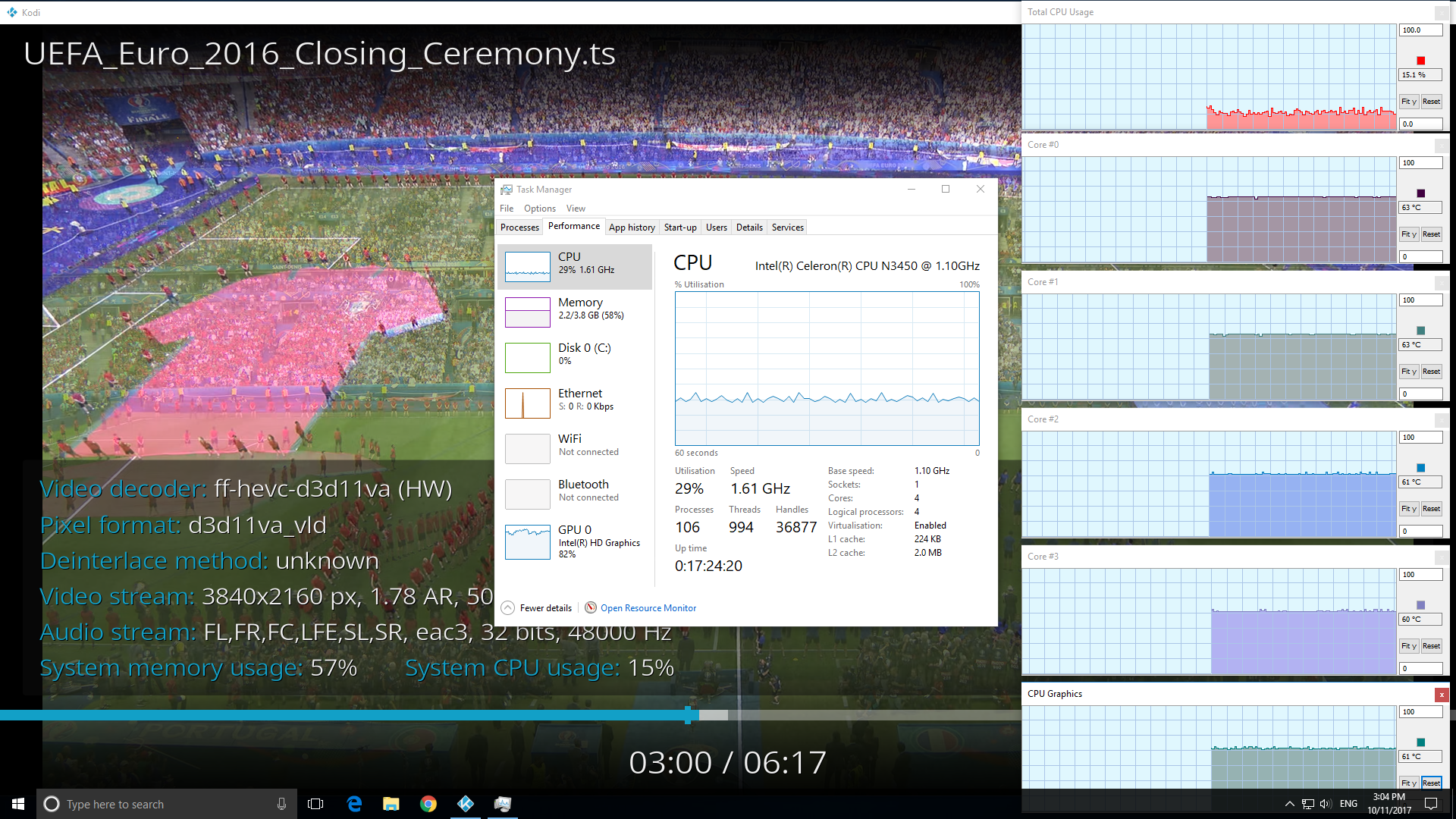
Task: Switch to Services tab
Action: [788, 227]
